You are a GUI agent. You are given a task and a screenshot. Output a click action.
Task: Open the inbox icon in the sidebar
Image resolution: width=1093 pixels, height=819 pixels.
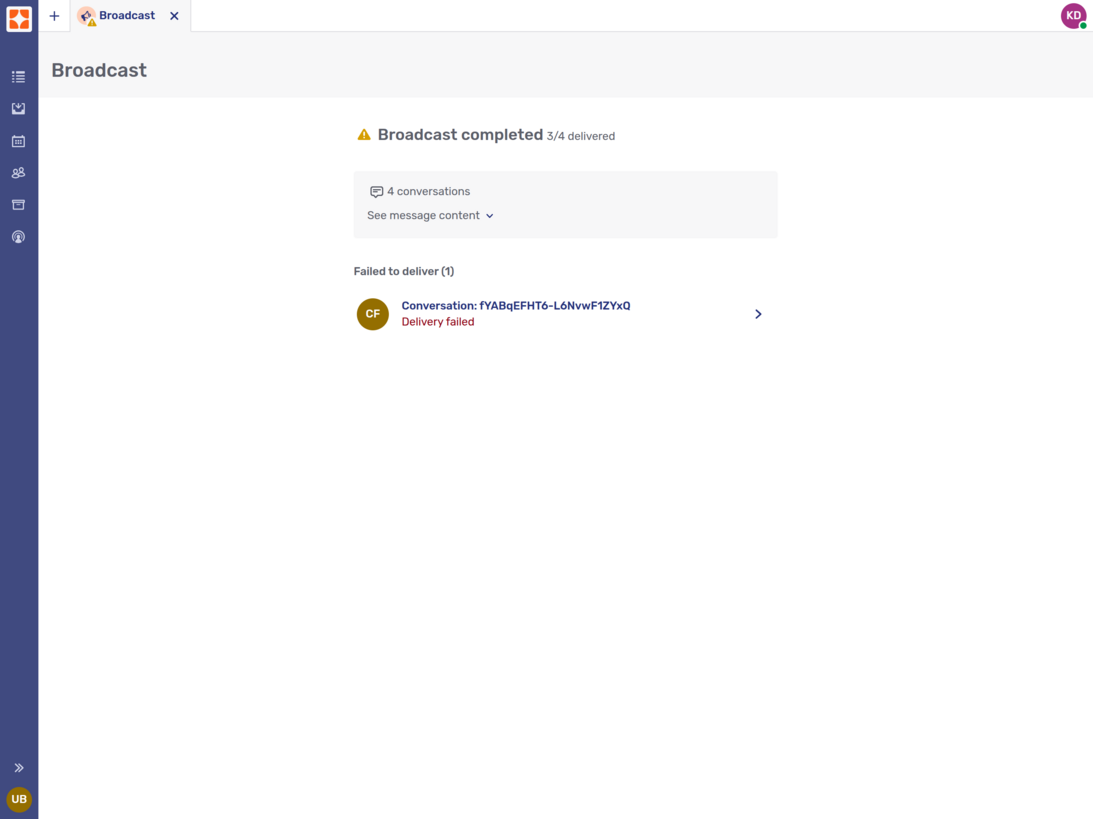18,108
